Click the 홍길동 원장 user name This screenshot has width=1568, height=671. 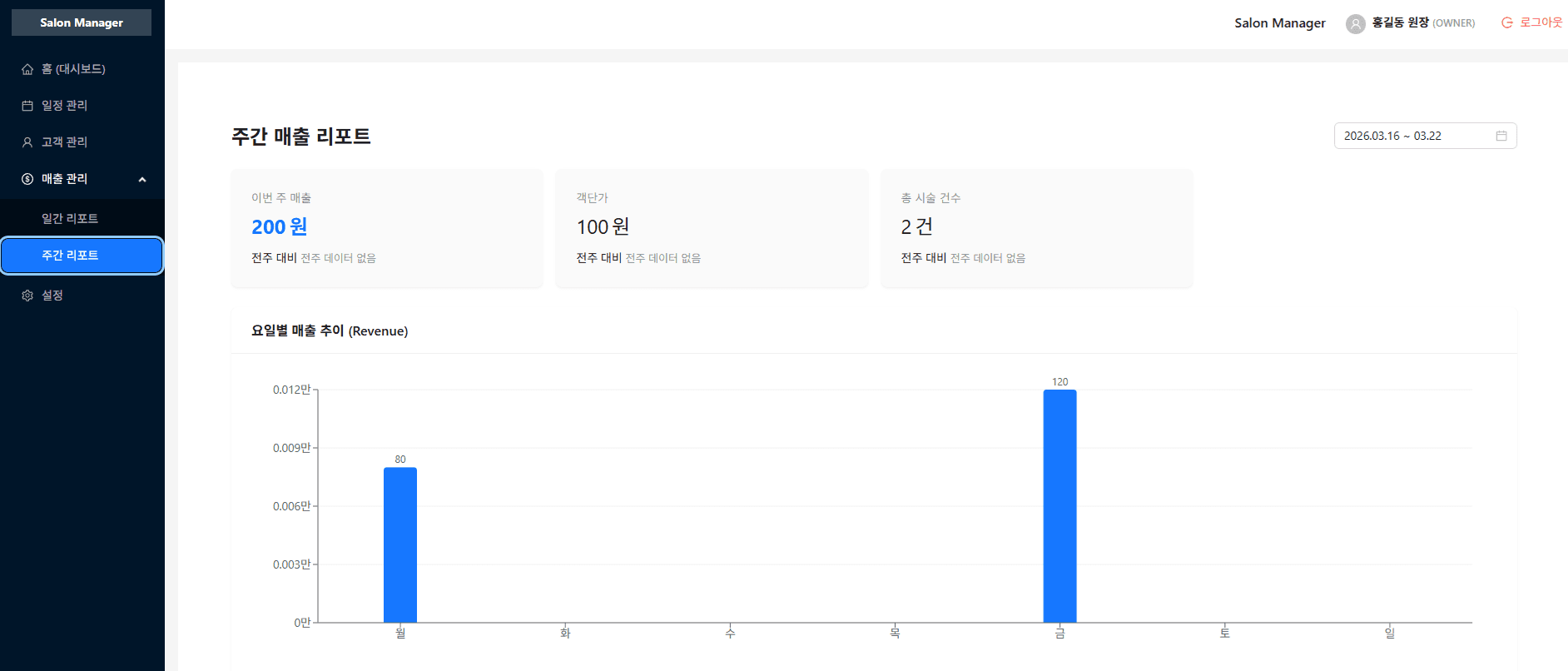(x=1400, y=22)
